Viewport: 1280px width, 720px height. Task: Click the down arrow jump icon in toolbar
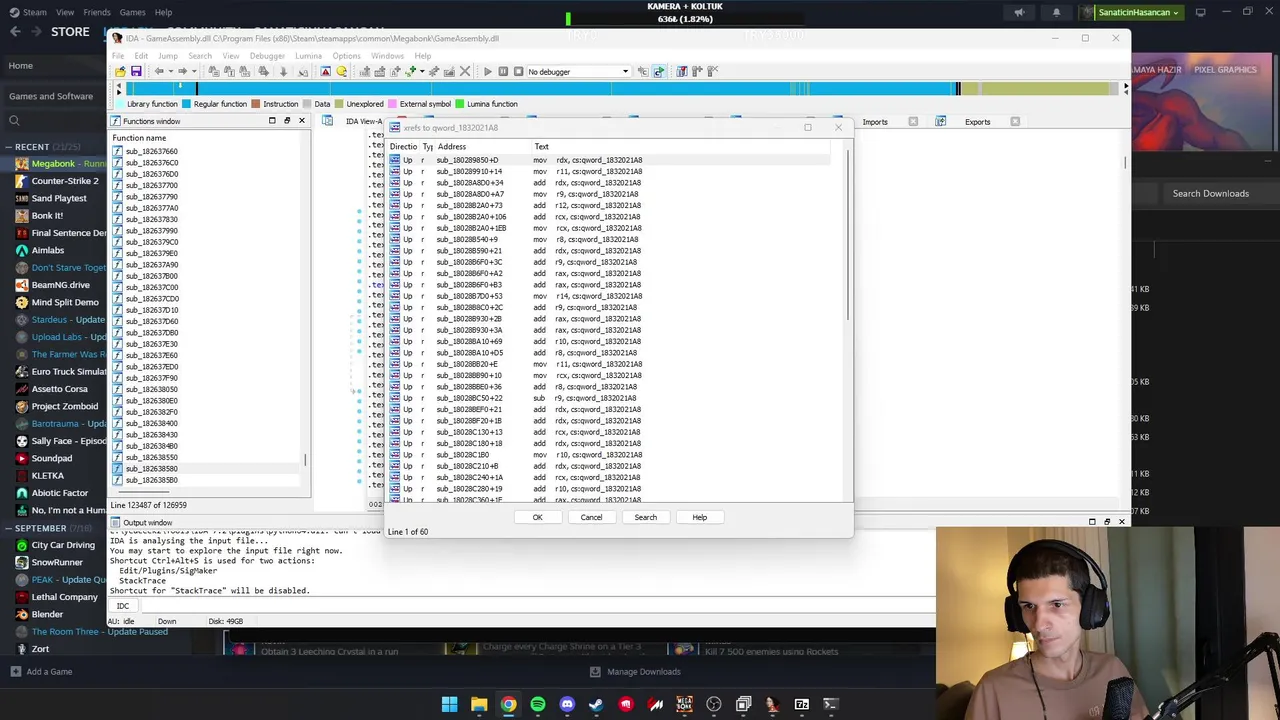tap(283, 71)
